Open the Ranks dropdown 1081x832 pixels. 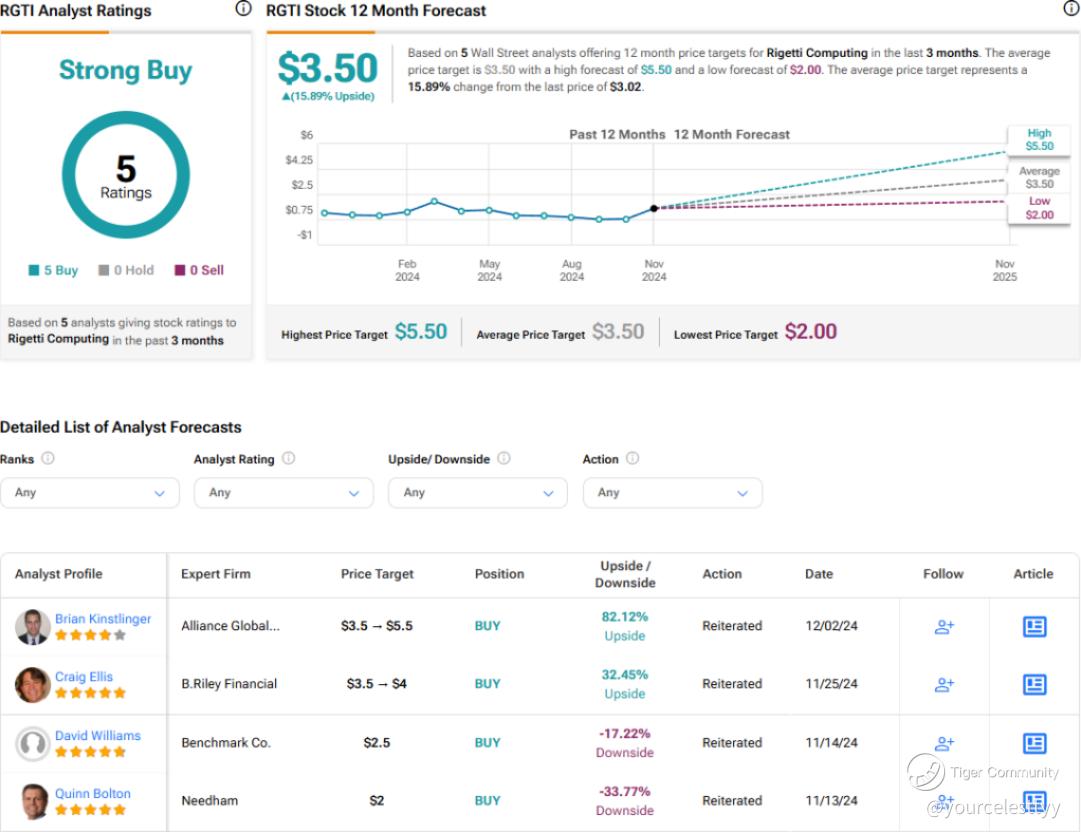pyautogui.click(x=90, y=493)
